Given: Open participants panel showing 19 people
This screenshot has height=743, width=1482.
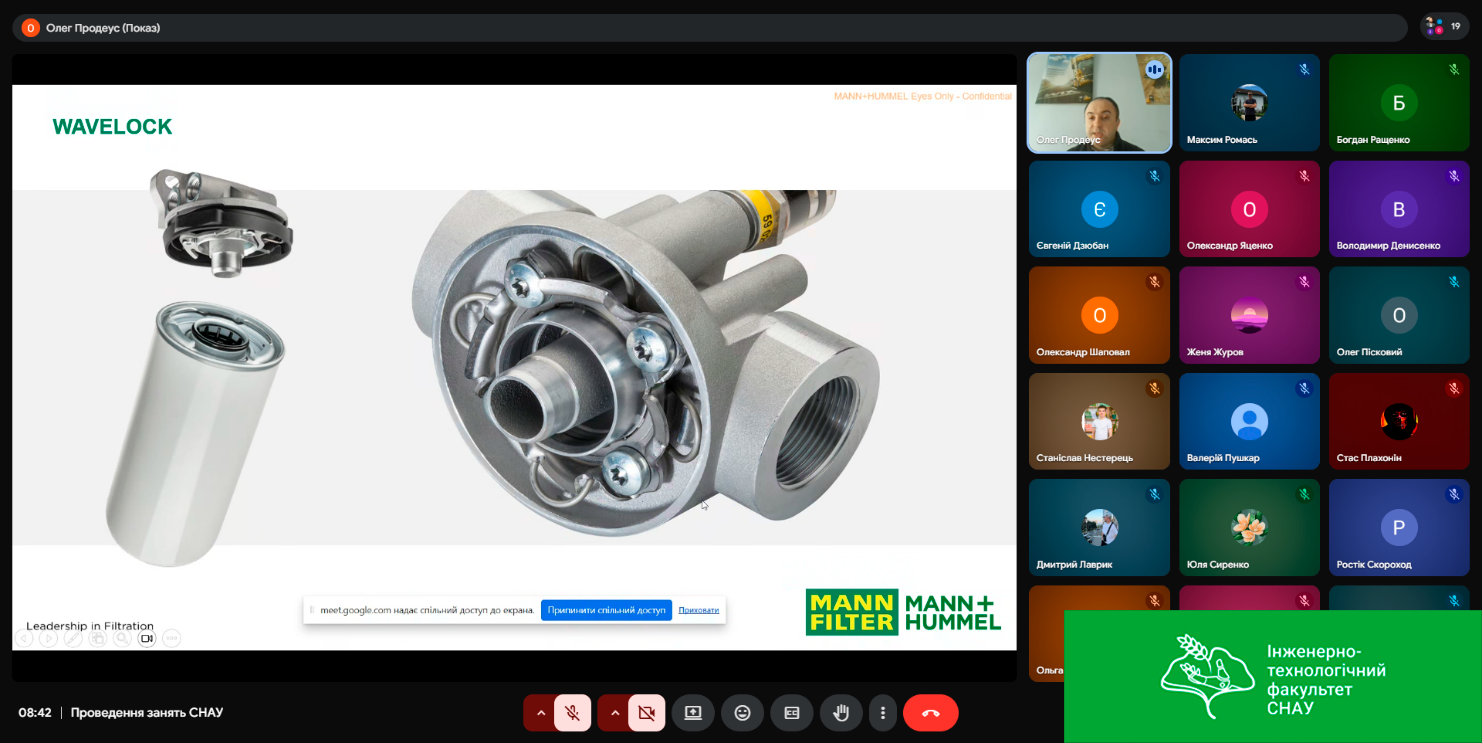Looking at the screenshot, I should (x=1445, y=27).
